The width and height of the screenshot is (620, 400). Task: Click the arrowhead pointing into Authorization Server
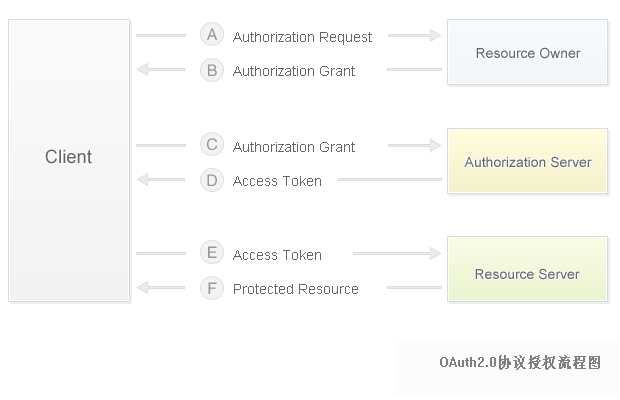point(435,146)
